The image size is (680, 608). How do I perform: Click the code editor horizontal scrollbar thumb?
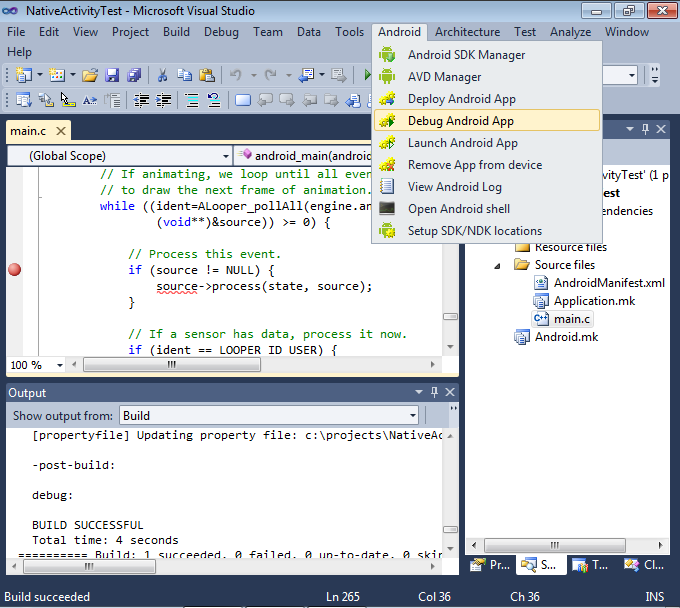tap(172, 365)
